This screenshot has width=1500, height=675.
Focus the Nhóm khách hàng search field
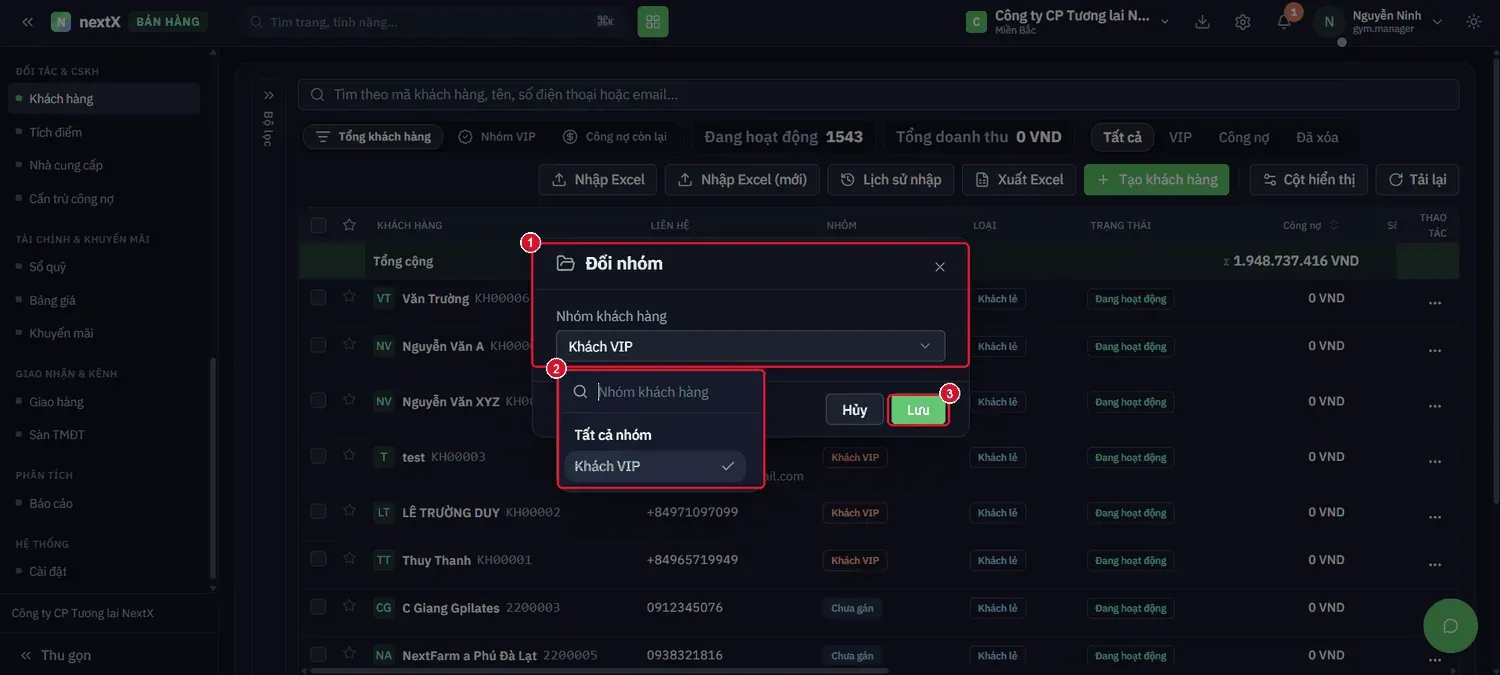(662, 392)
